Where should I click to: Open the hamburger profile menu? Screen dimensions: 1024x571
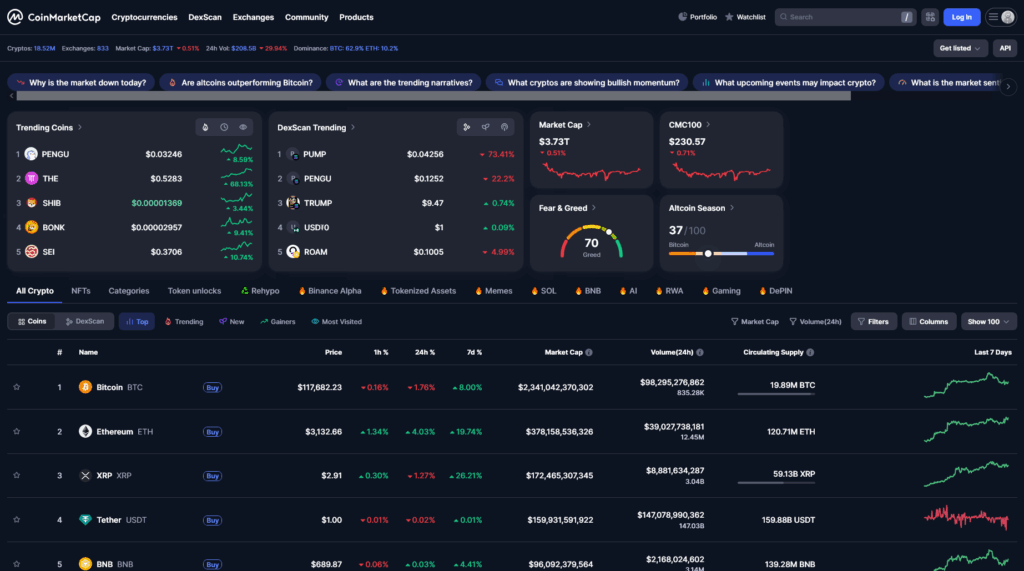pos(1000,17)
